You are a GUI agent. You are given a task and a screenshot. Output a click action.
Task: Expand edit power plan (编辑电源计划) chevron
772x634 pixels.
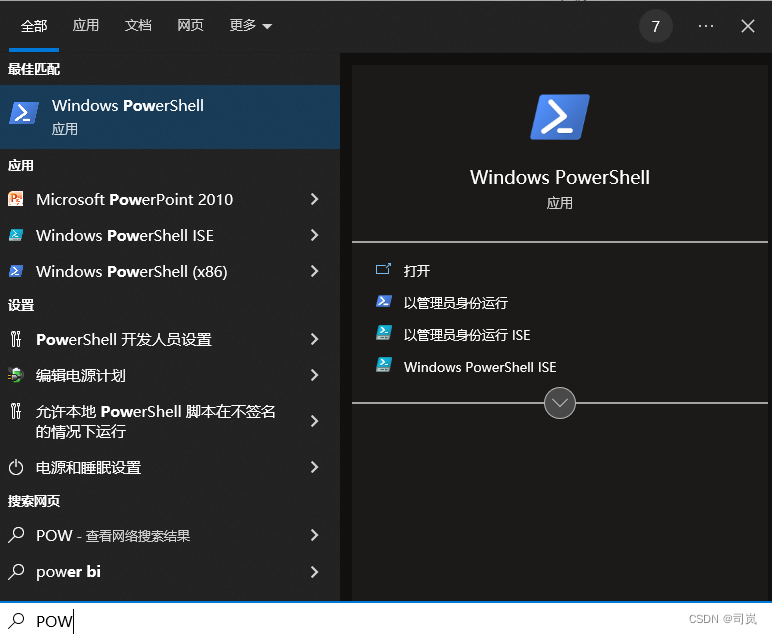coord(314,375)
